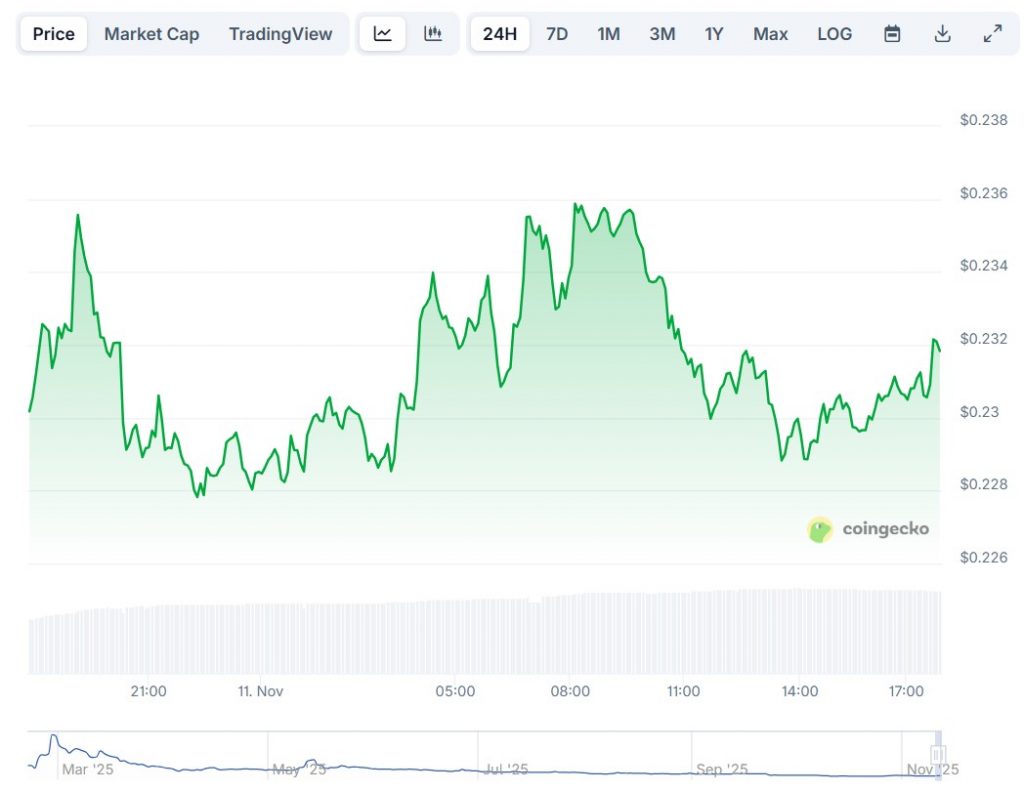This screenshot has width=1024, height=791.
Task: Switch to line chart view icon
Action: click(382, 34)
